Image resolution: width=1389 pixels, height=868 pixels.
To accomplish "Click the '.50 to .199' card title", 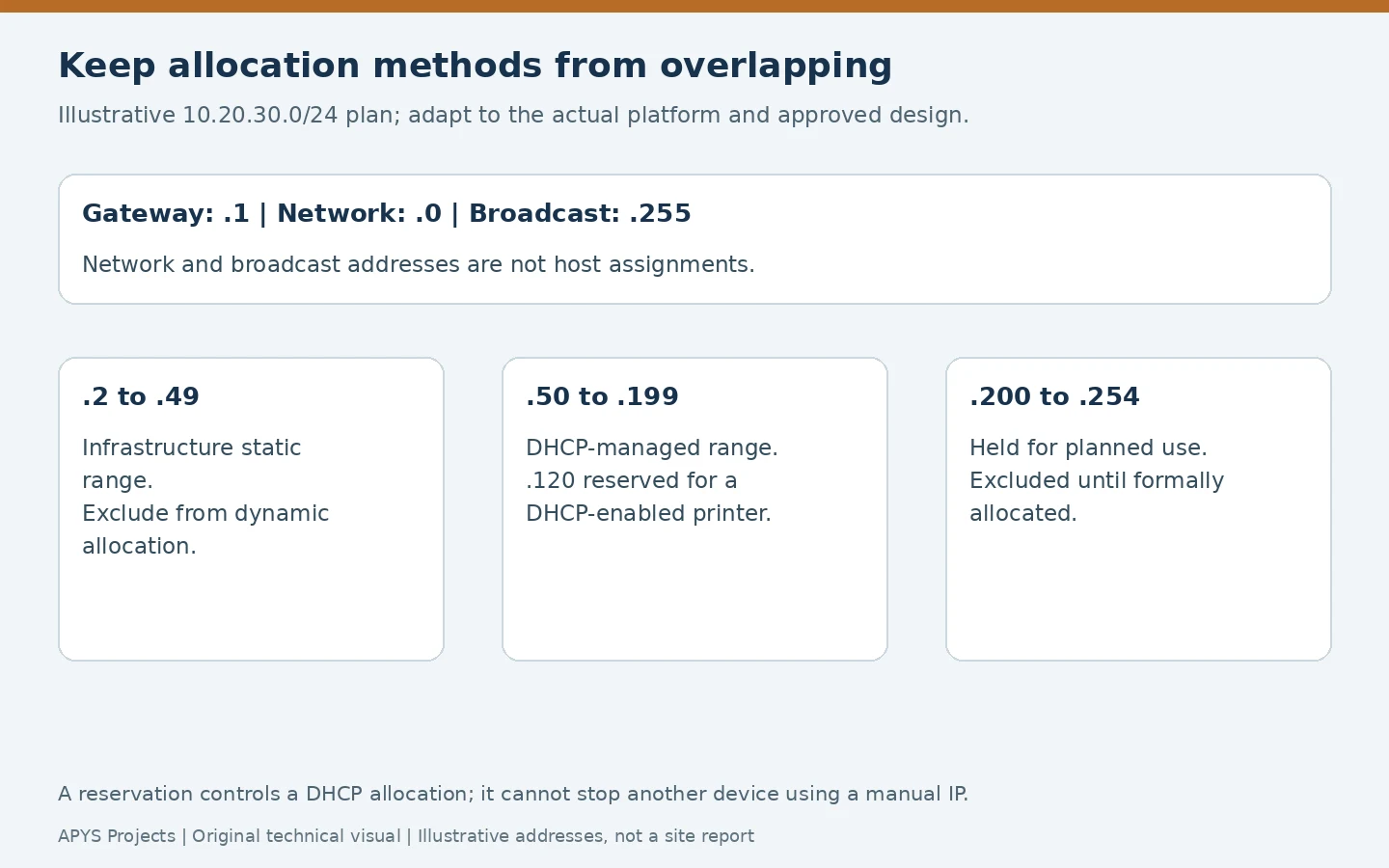I will 602,397.
